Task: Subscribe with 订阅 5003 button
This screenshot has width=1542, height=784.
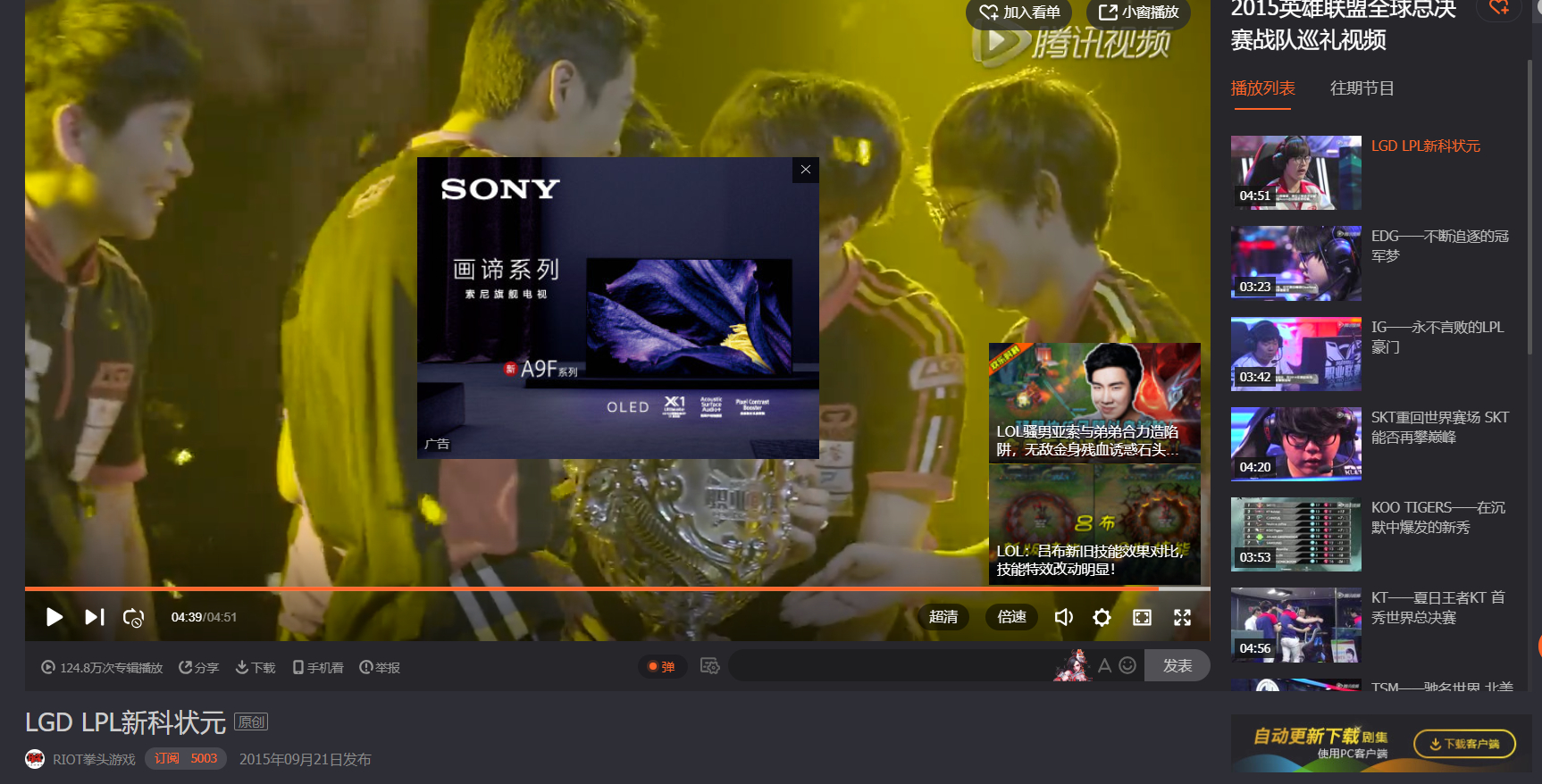Action: pyautogui.click(x=186, y=759)
